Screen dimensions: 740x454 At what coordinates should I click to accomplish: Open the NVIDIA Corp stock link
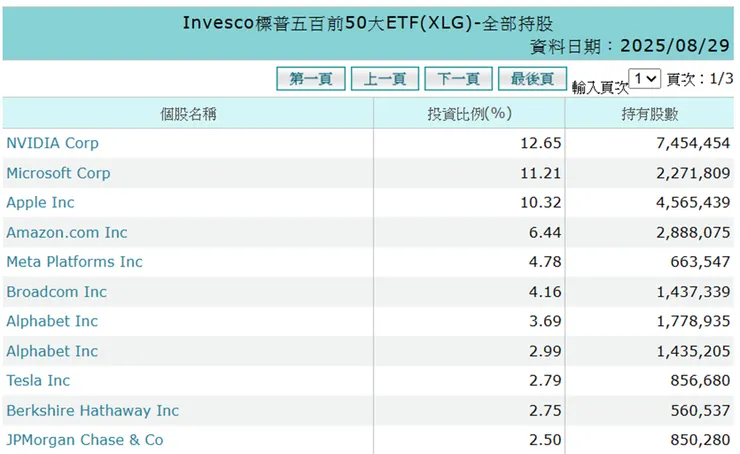52,143
